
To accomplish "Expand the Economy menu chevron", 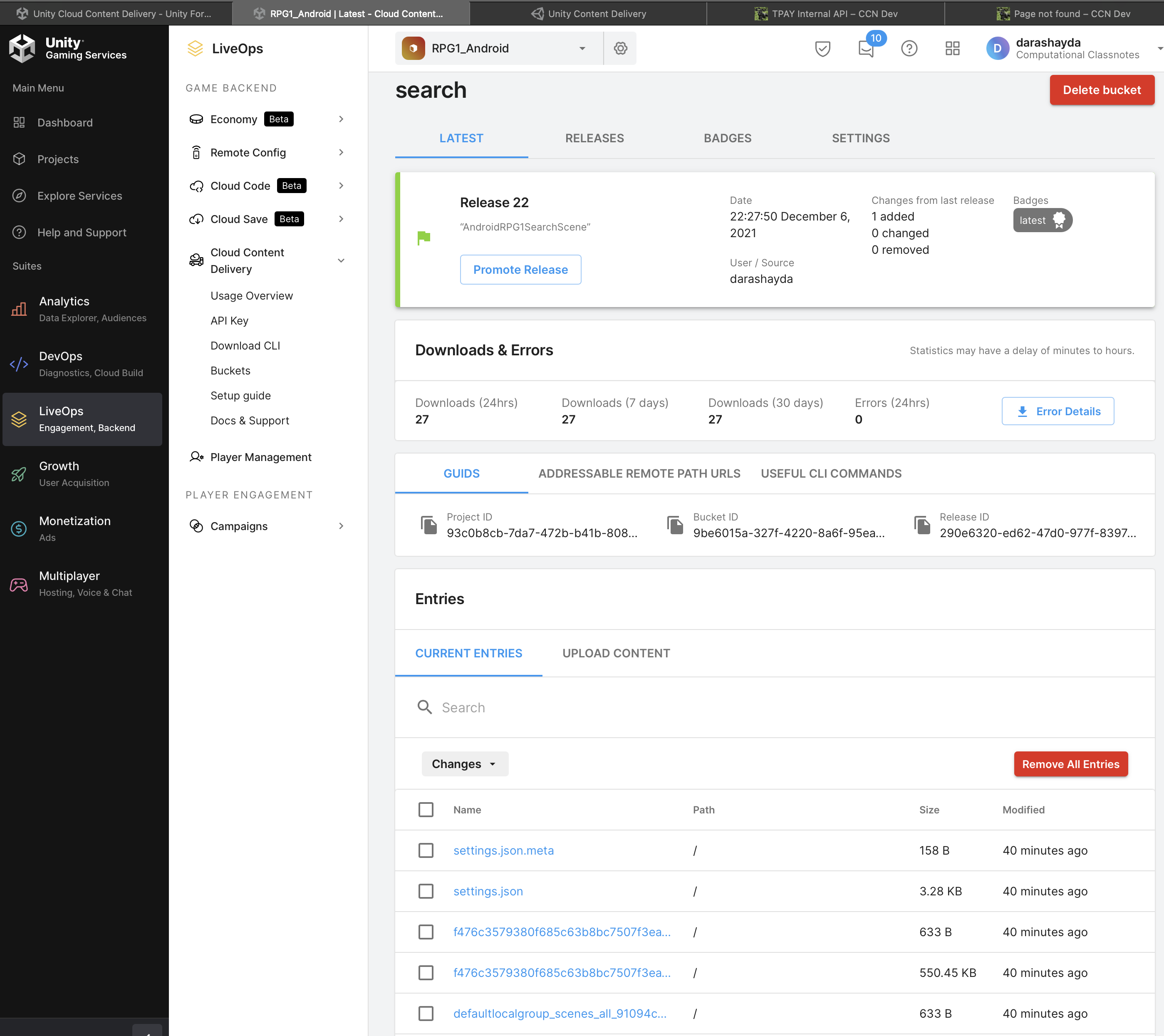I will tap(341, 119).
